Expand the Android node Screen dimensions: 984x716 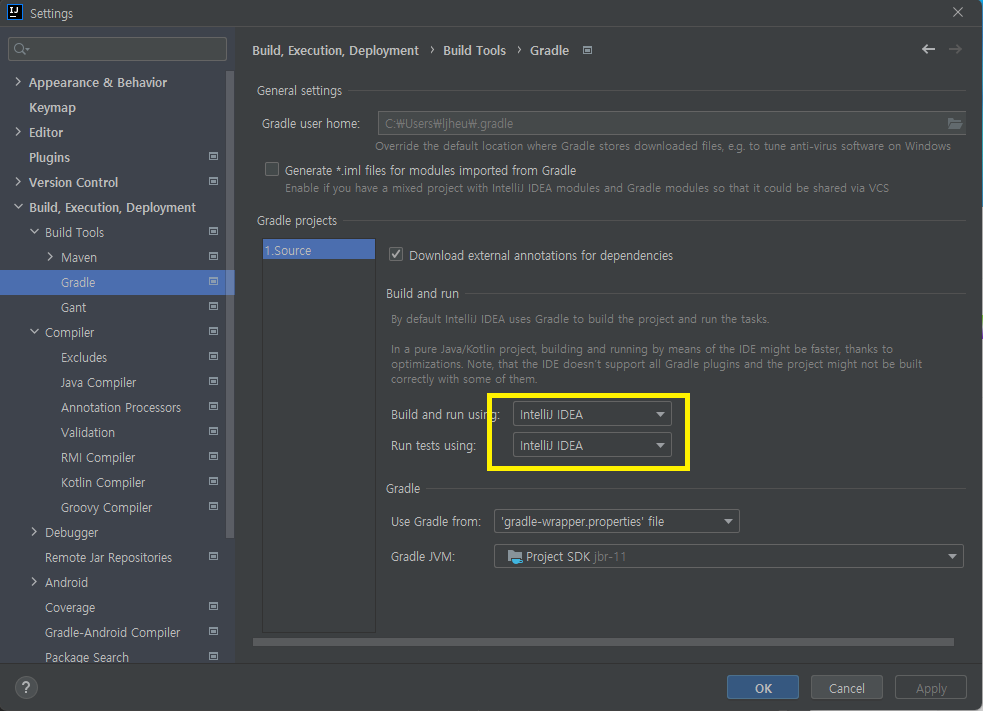(34, 582)
